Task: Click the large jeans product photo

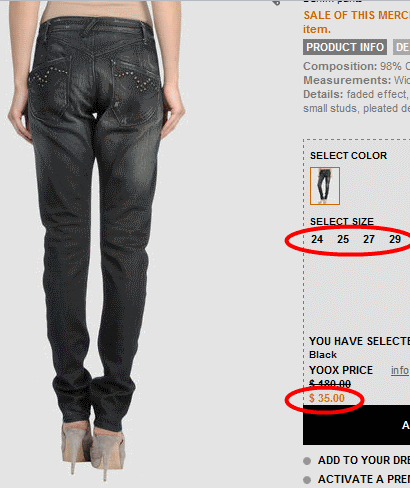Action: (97, 240)
